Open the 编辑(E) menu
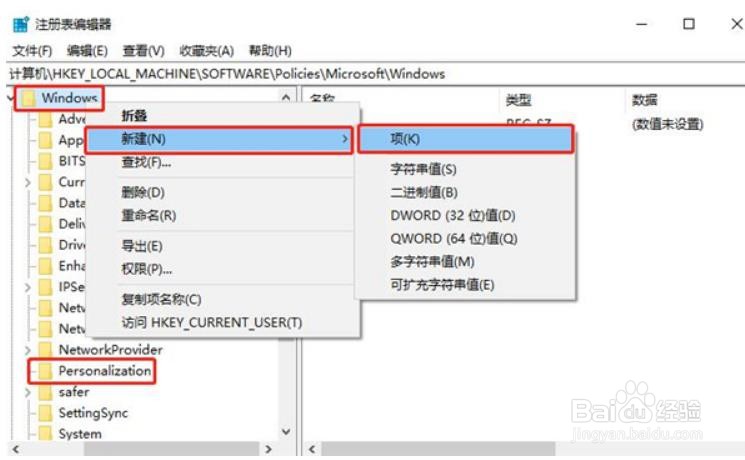This screenshot has height=460, width=745. pyautogui.click(x=87, y=50)
